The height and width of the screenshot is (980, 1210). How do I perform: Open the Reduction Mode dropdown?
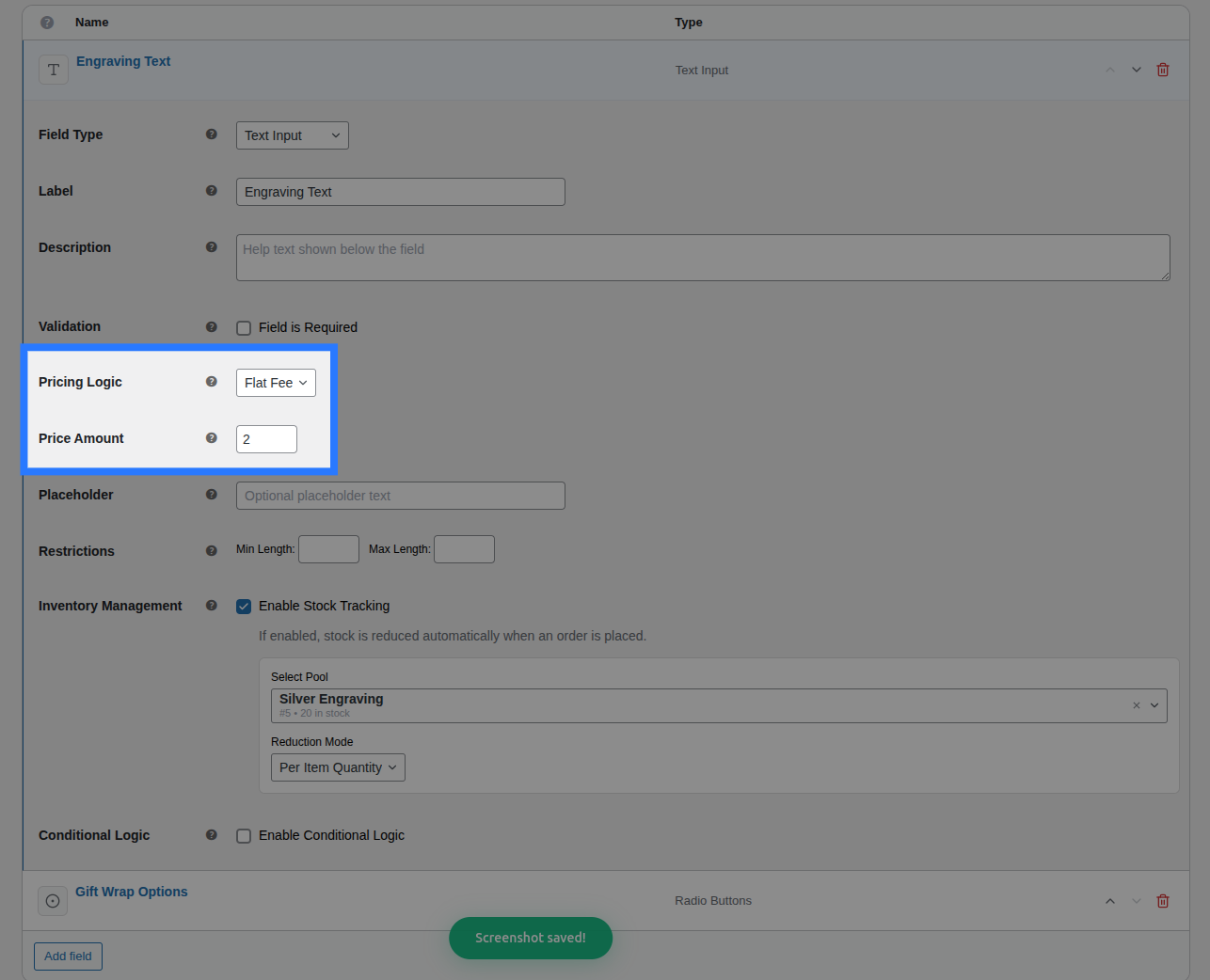[338, 767]
